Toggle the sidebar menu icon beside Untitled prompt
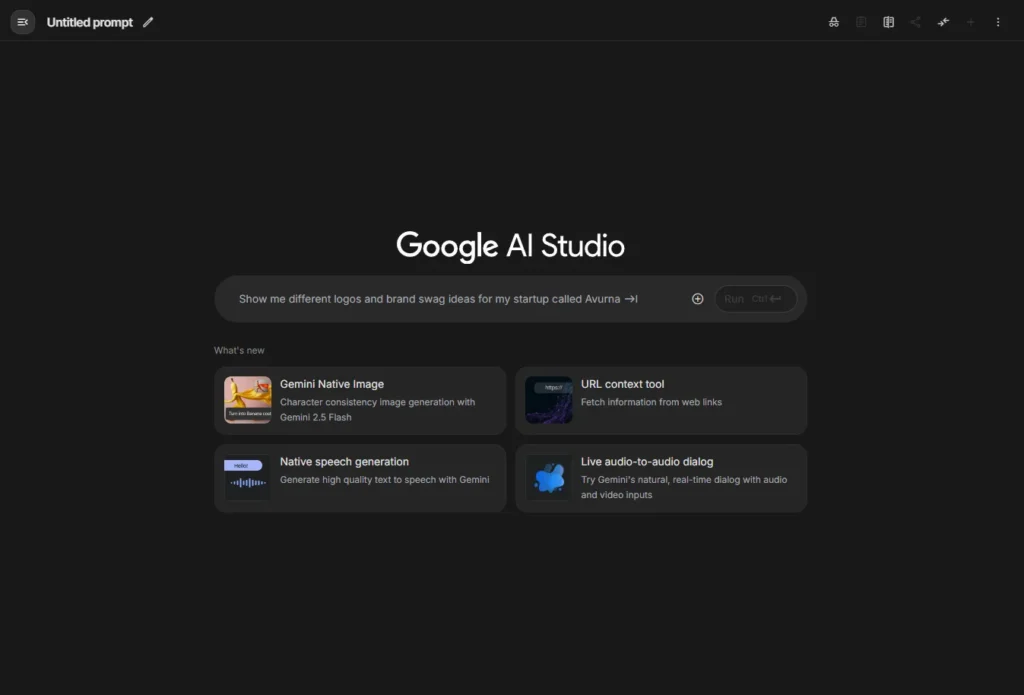This screenshot has height=695, width=1024. (x=22, y=22)
